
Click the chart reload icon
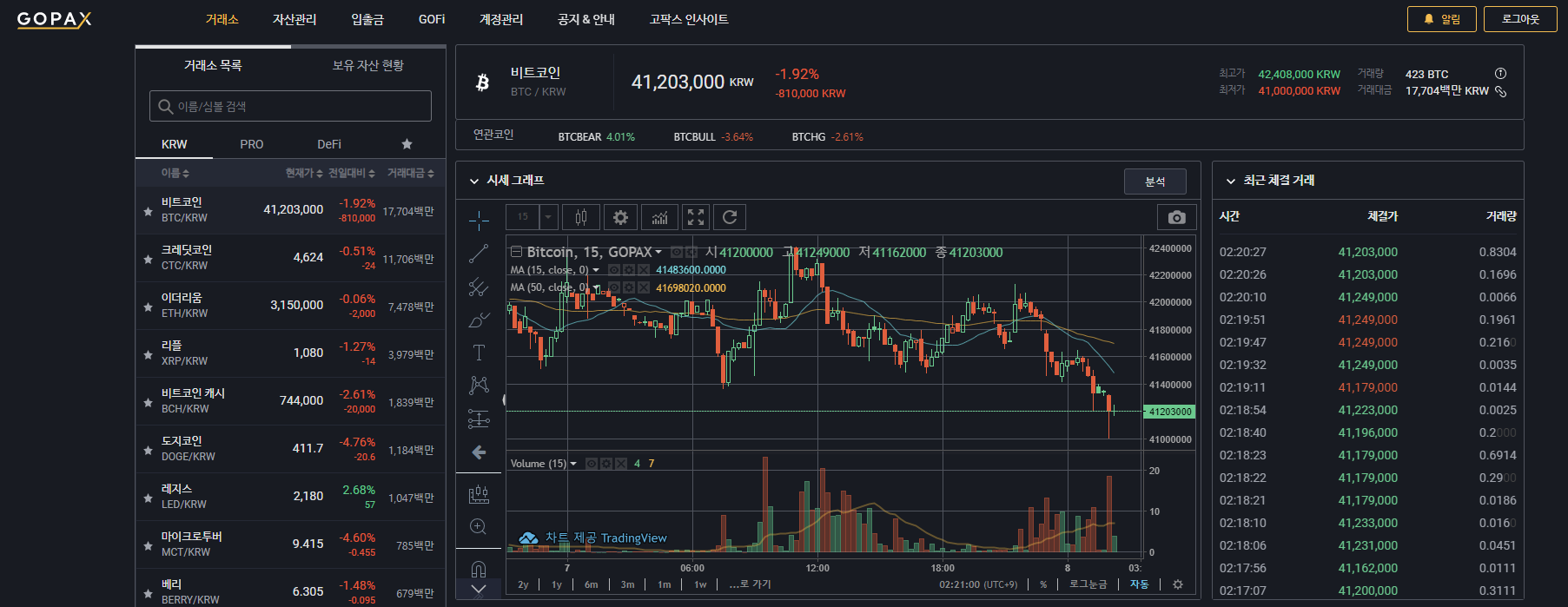click(x=730, y=217)
